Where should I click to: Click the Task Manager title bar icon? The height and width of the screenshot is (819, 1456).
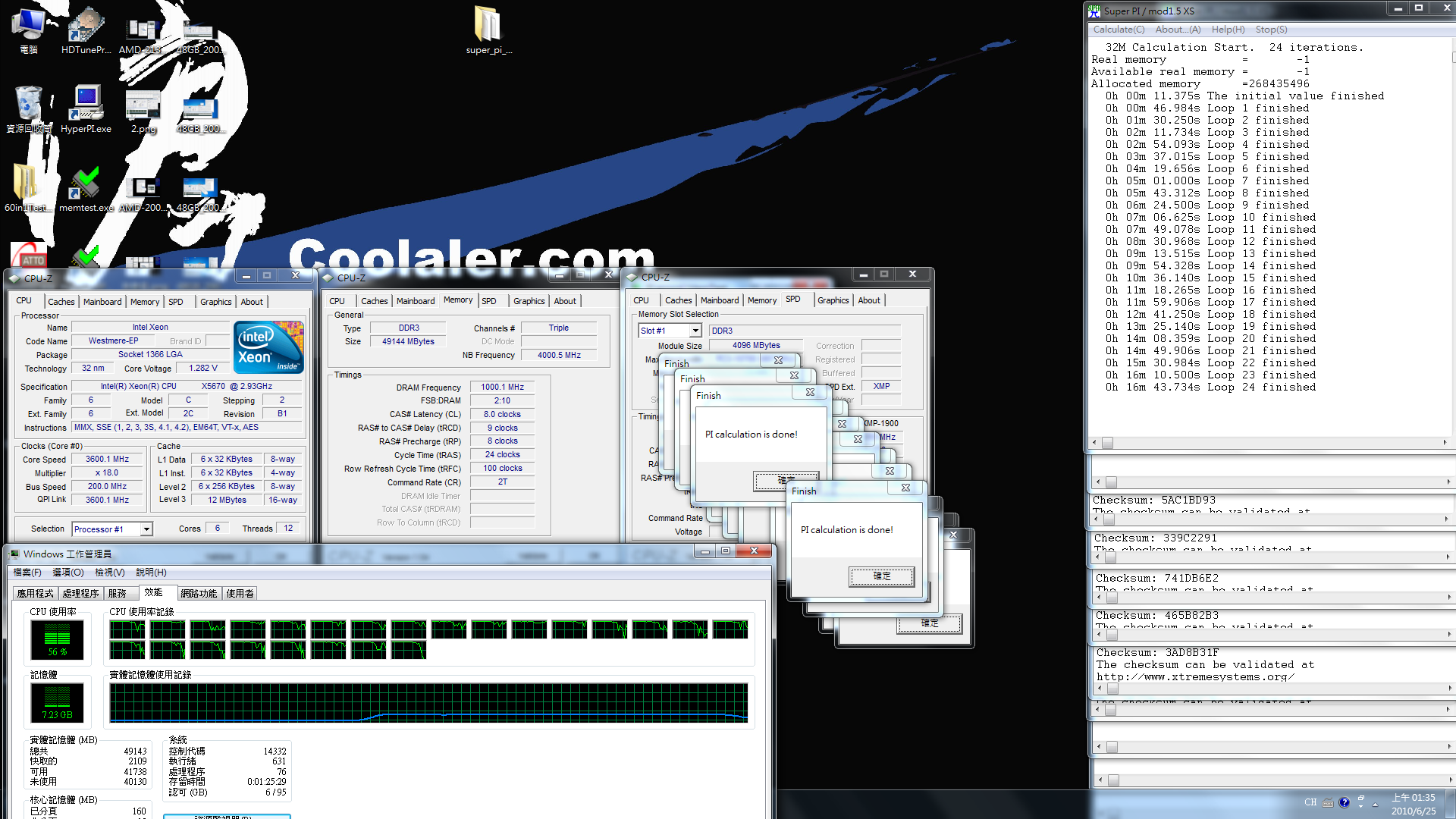tap(14, 554)
